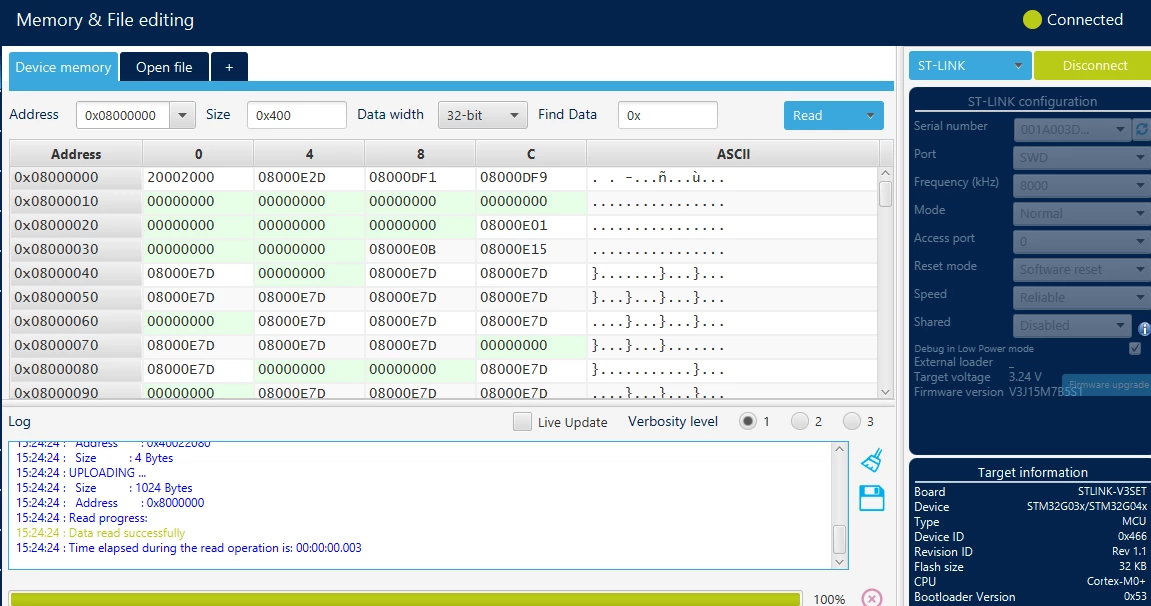
Task: Clear the log with the broom icon
Action: (871, 460)
